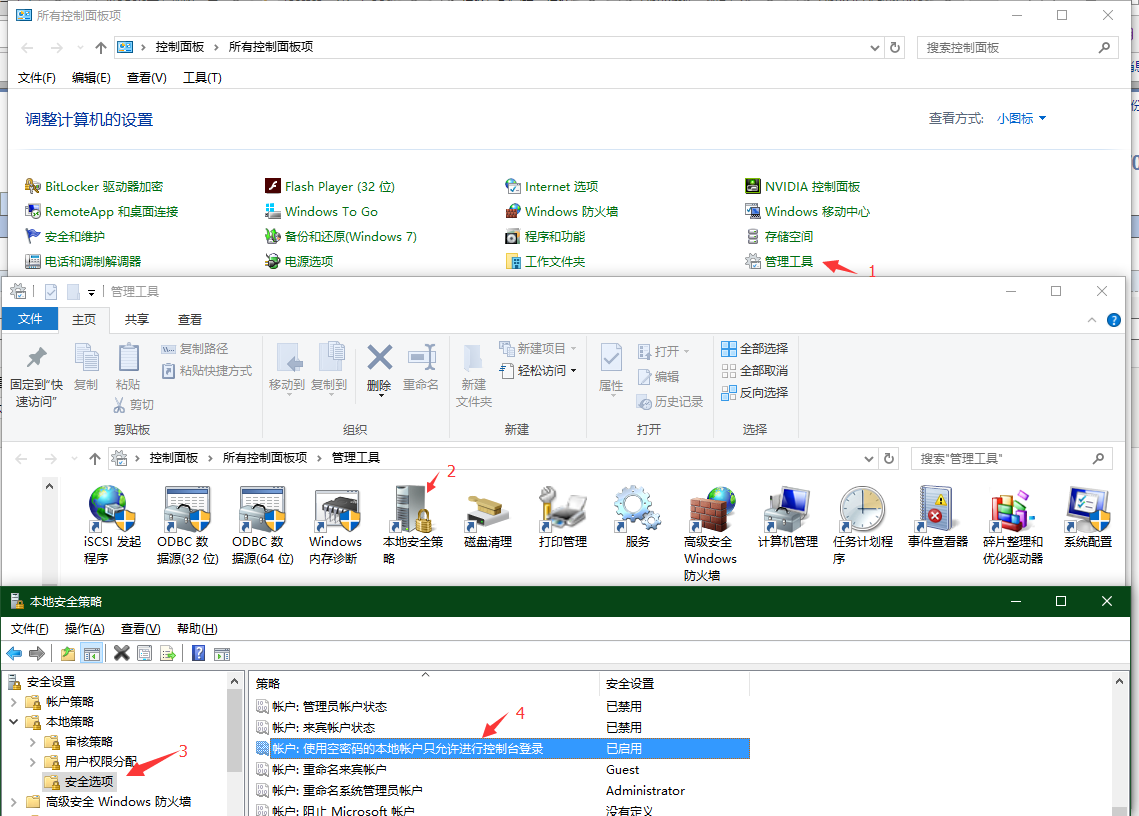The height and width of the screenshot is (816, 1139).
Task: Open 文件 tab in 管理工具 ribbon
Action: point(30,319)
